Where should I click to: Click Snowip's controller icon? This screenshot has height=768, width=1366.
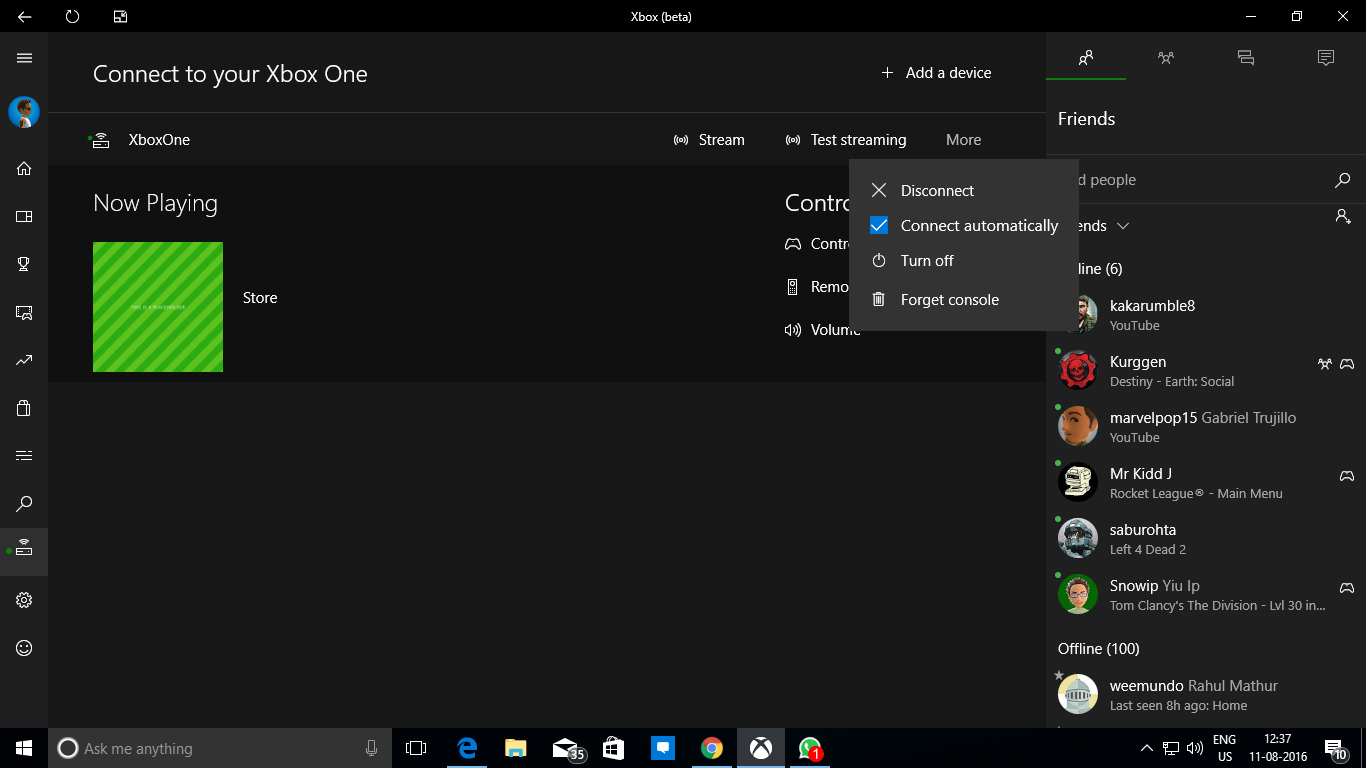pyautogui.click(x=1347, y=588)
